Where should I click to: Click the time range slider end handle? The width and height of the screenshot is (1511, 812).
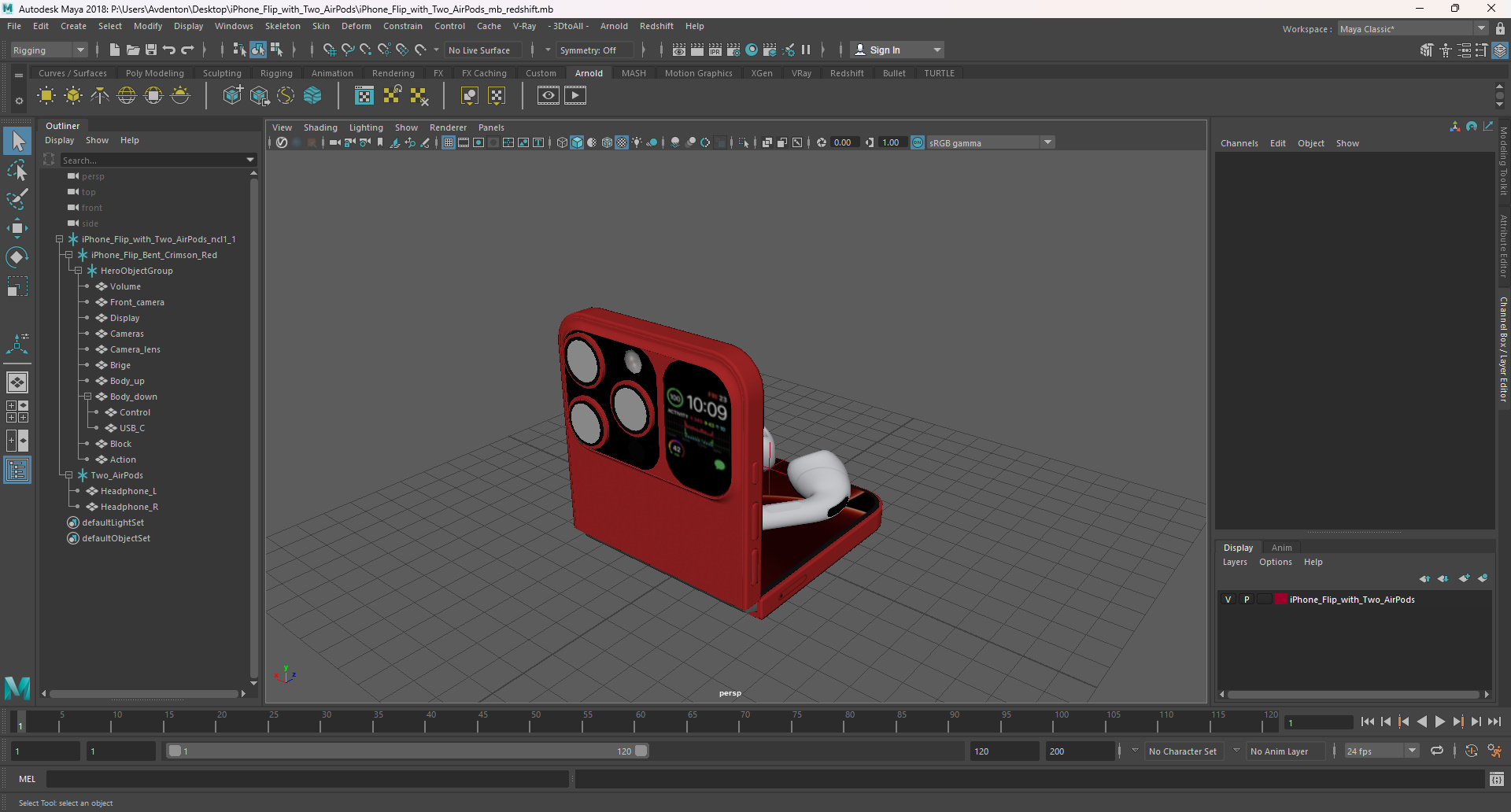[x=641, y=751]
